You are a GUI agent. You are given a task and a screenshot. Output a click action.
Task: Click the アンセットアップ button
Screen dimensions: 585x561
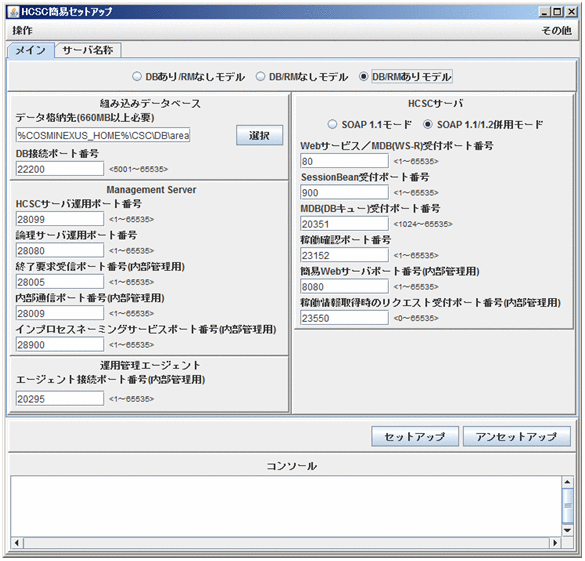point(516,436)
